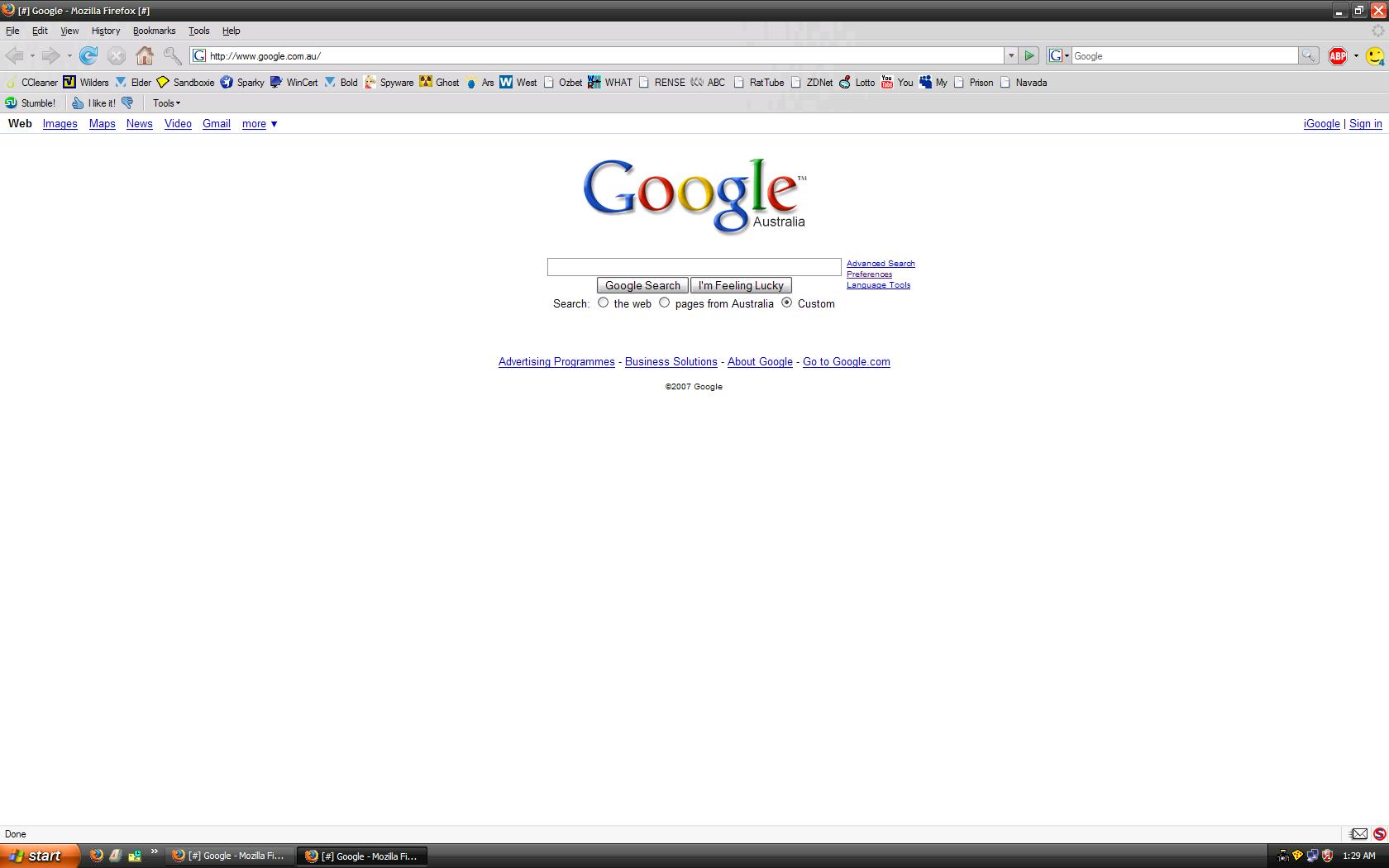Expand the address bar URL history dropdown
Screen dimensions: 1389x868
(1010, 55)
